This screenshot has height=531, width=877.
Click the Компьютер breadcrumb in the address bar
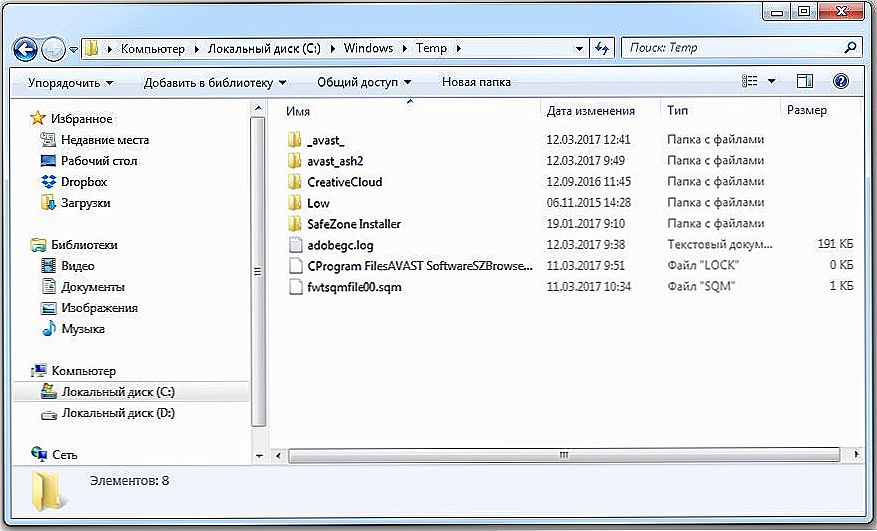(153, 49)
